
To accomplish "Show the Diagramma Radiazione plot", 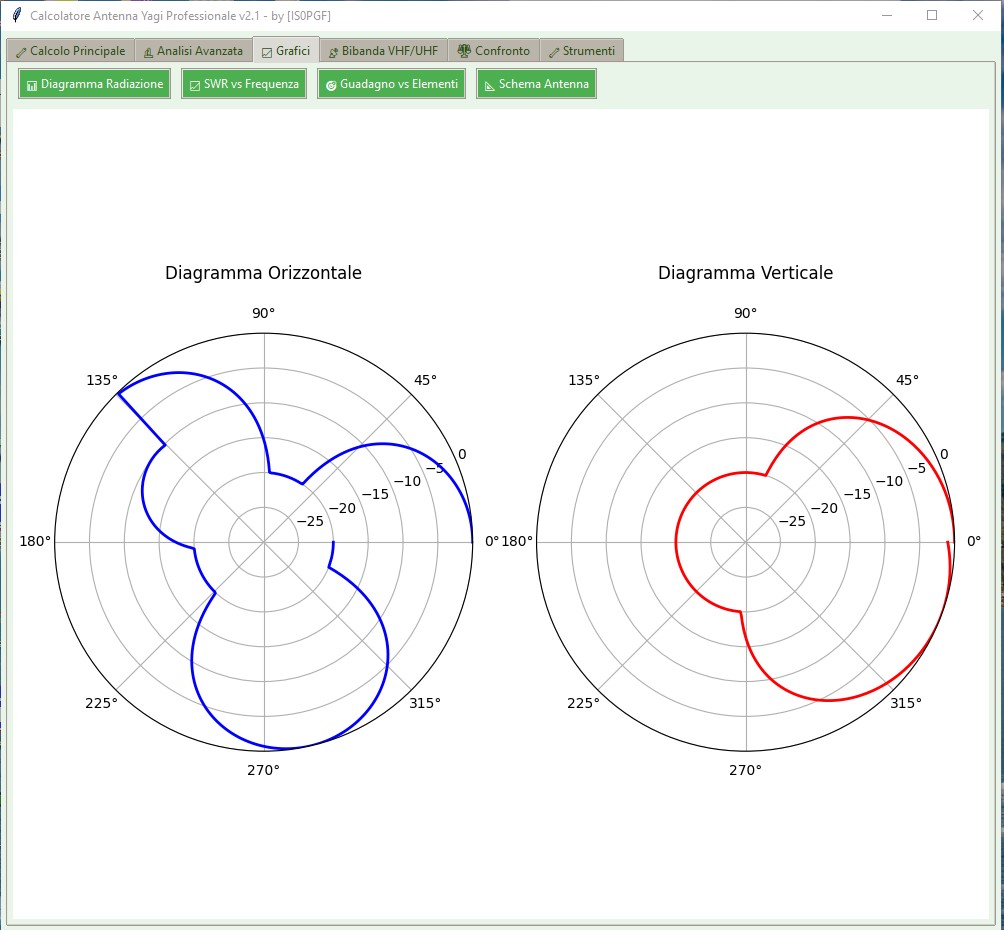I will point(95,84).
